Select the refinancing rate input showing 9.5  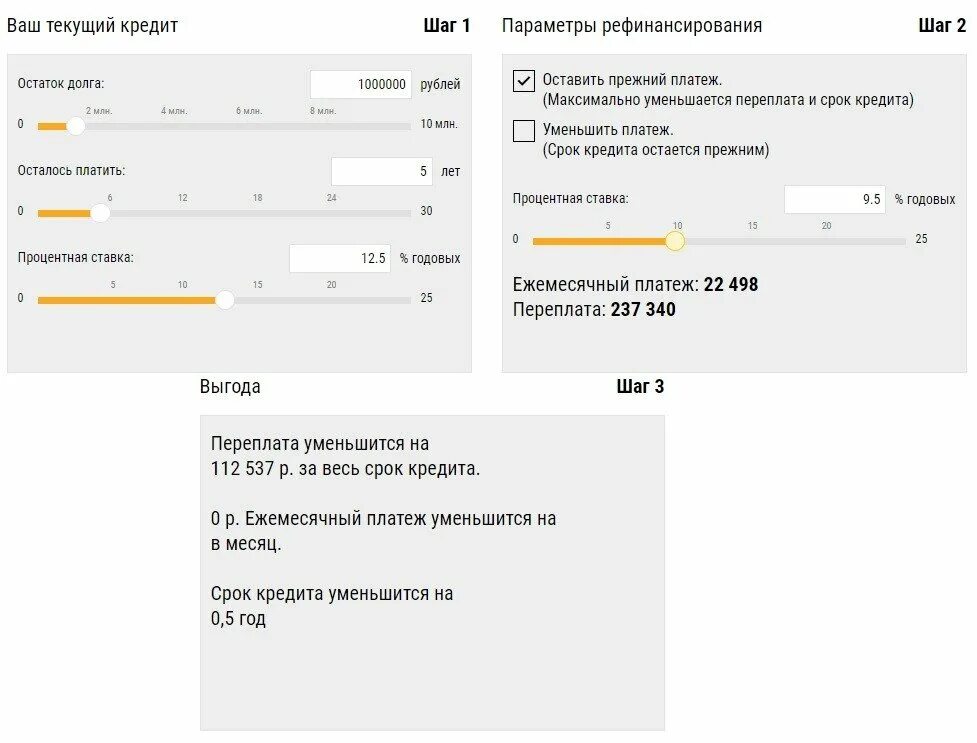point(834,200)
